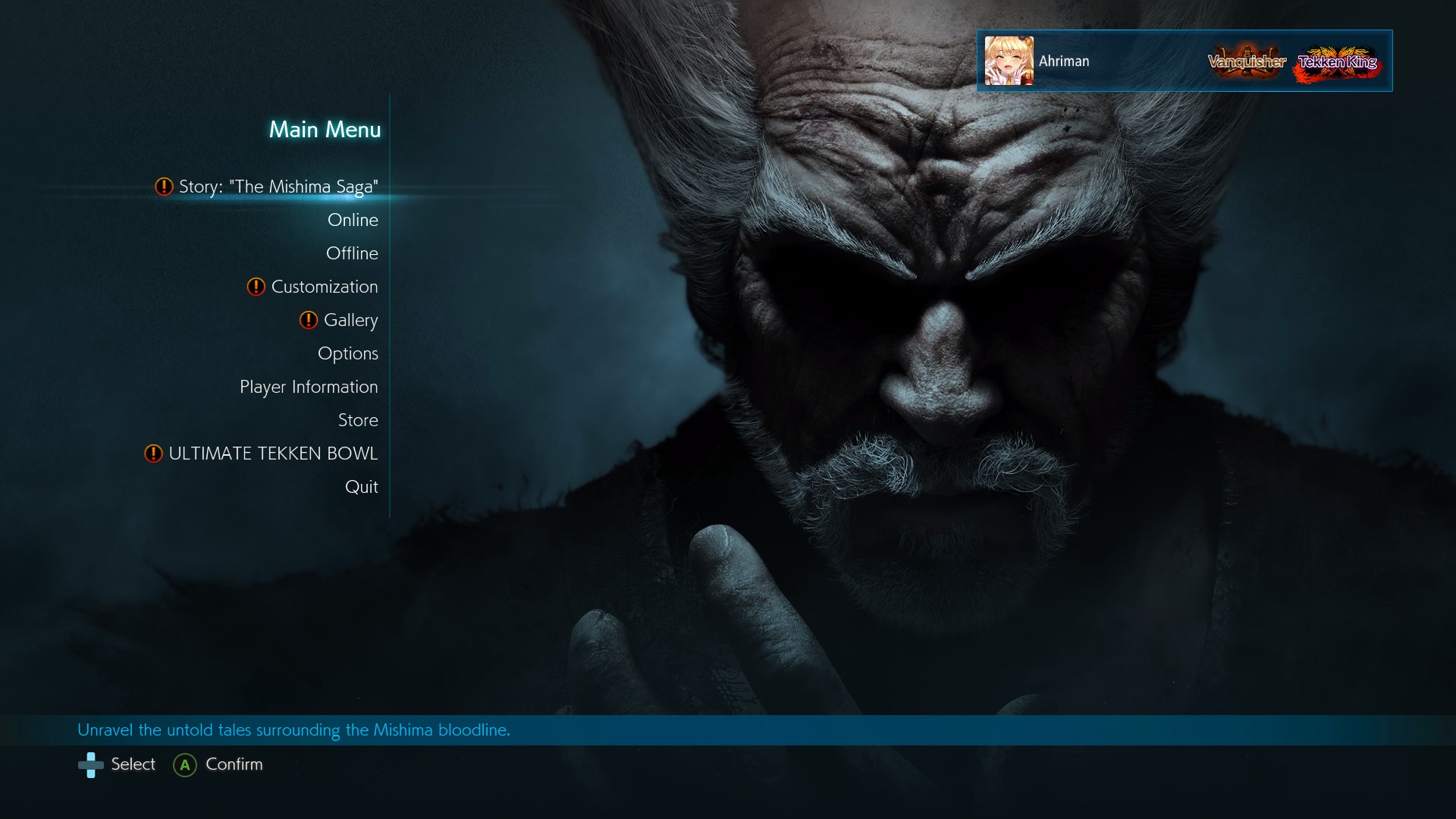Click the alert icon next to Customization
The height and width of the screenshot is (819, 1456).
[256, 287]
